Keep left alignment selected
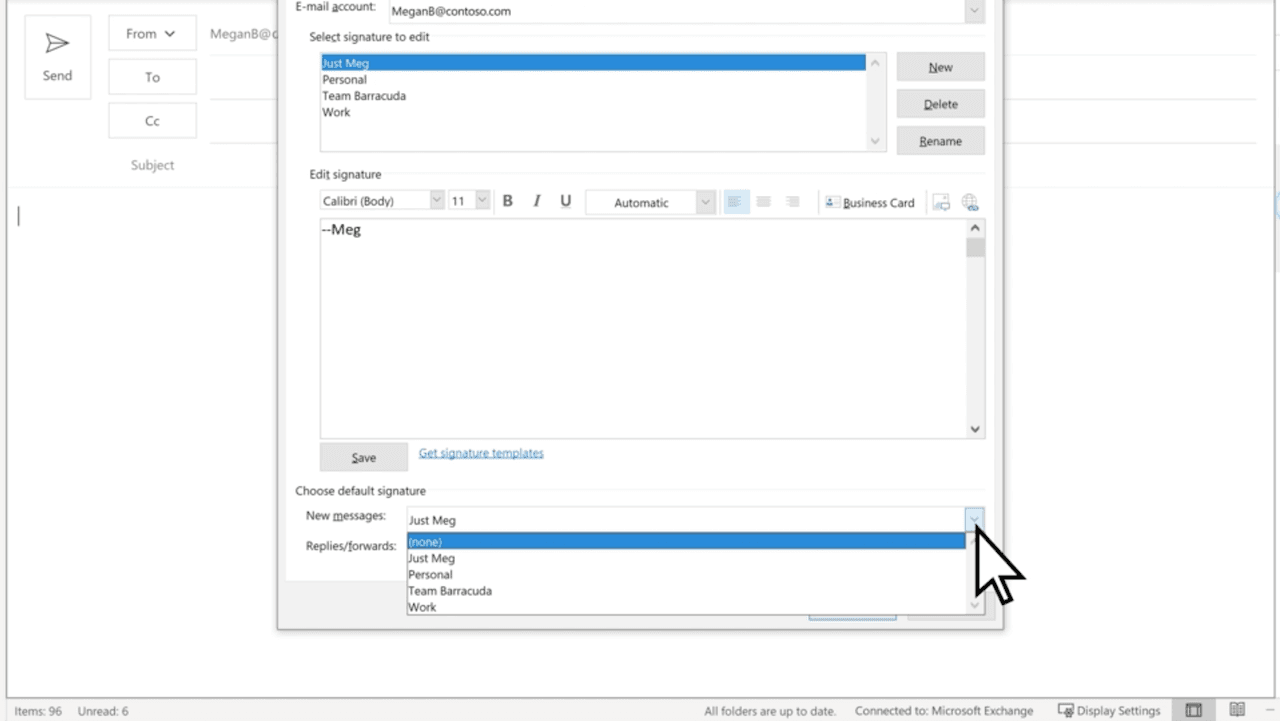The image size is (1280, 721). (x=735, y=201)
